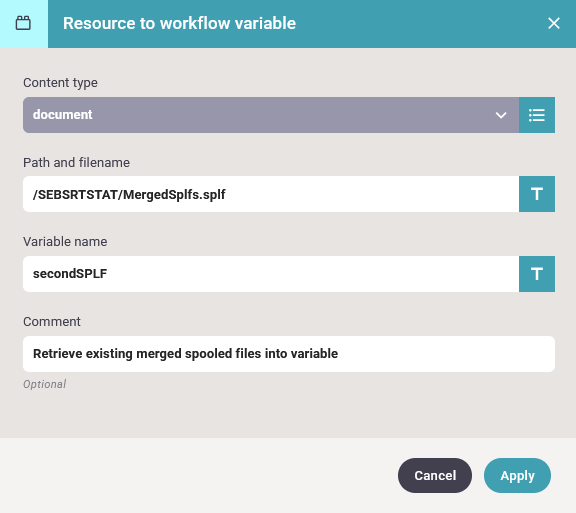Cancel the dialog changes
576x513 pixels.
tap(435, 476)
